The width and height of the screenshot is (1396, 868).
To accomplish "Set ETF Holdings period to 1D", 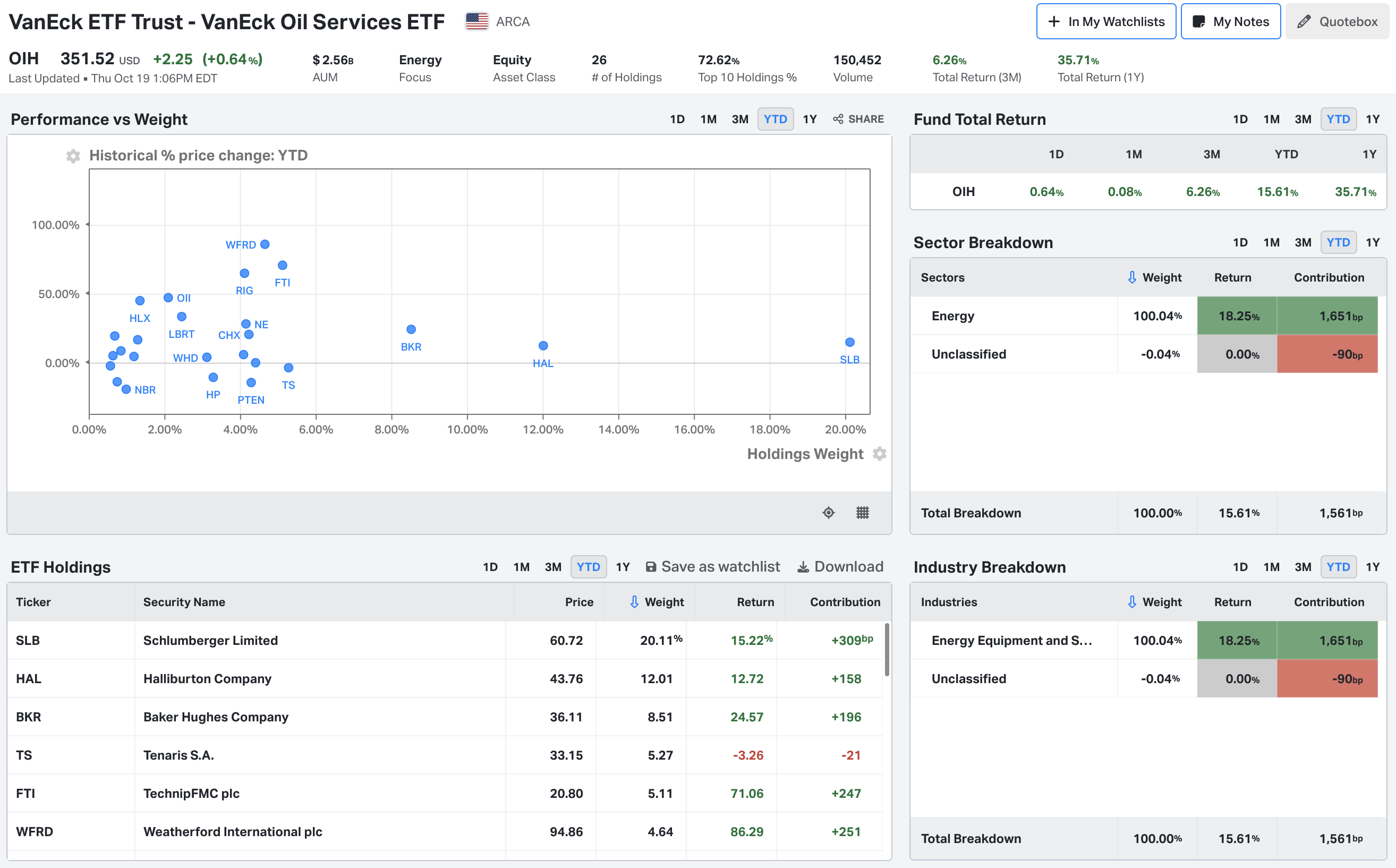I will tap(490, 567).
